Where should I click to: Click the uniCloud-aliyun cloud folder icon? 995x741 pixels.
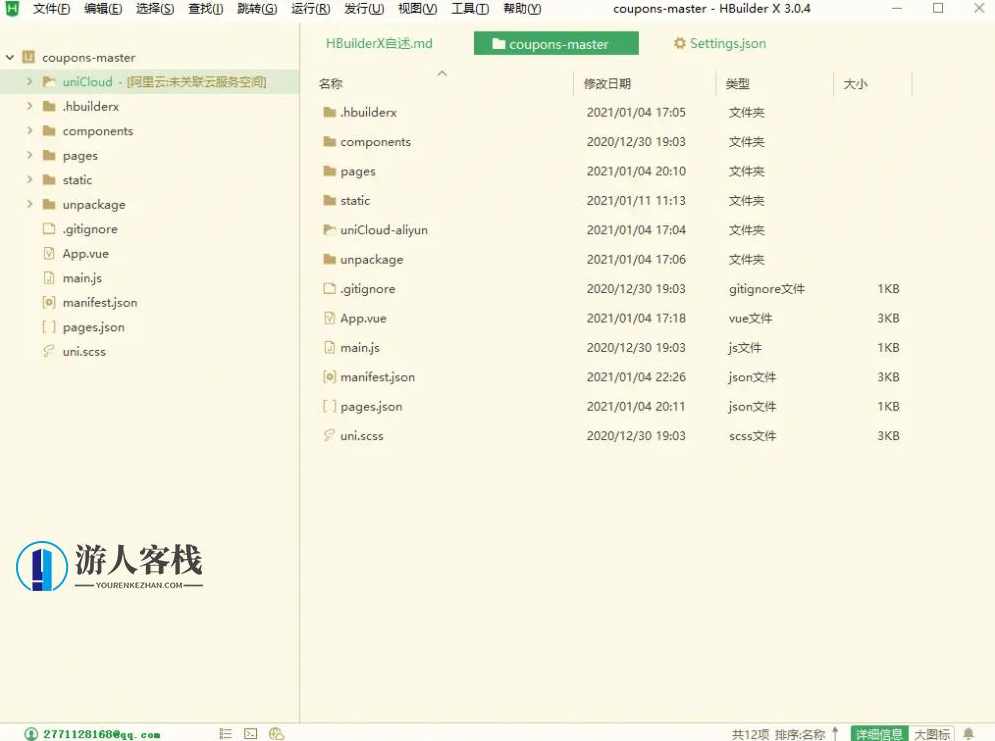[330, 229]
